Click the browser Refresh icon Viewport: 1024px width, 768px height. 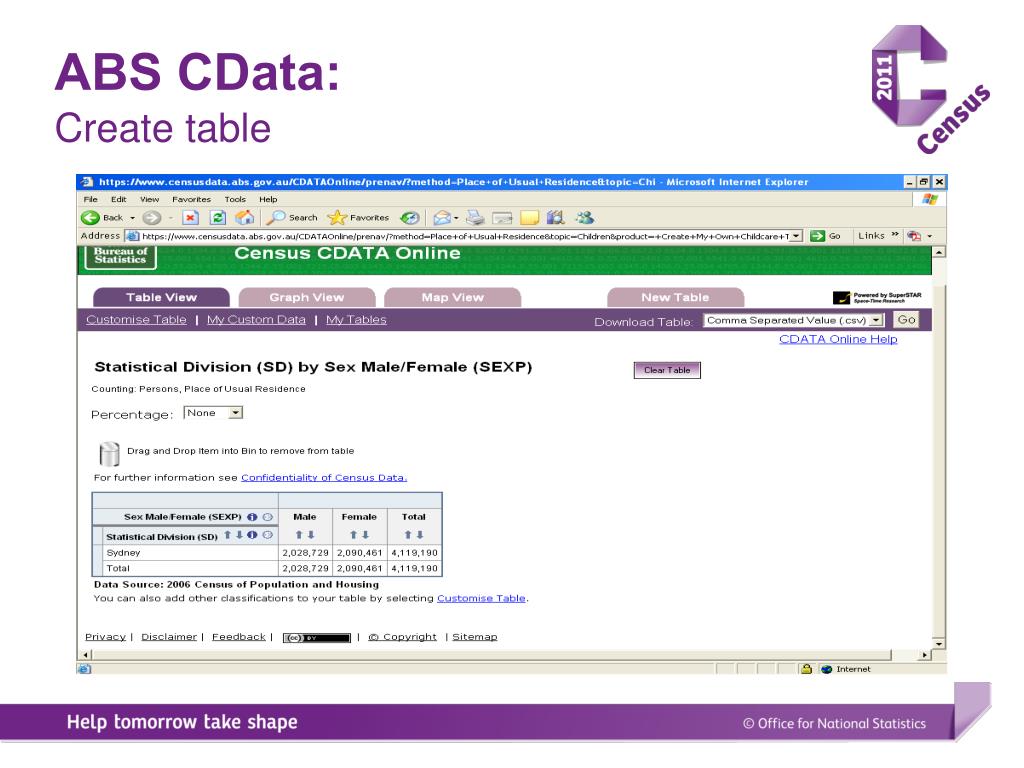tap(219, 217)
